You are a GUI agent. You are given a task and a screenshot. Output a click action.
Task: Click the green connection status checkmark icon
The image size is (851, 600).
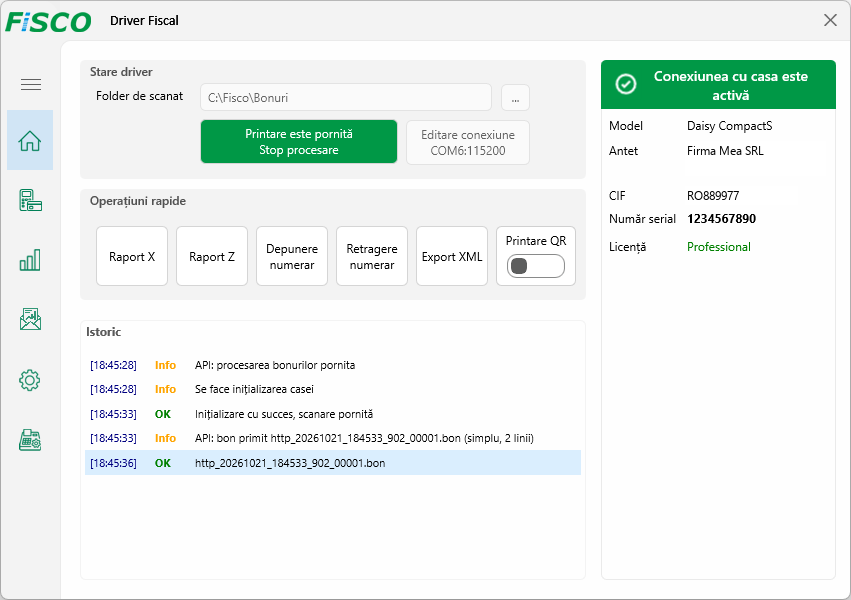[626, 84]
